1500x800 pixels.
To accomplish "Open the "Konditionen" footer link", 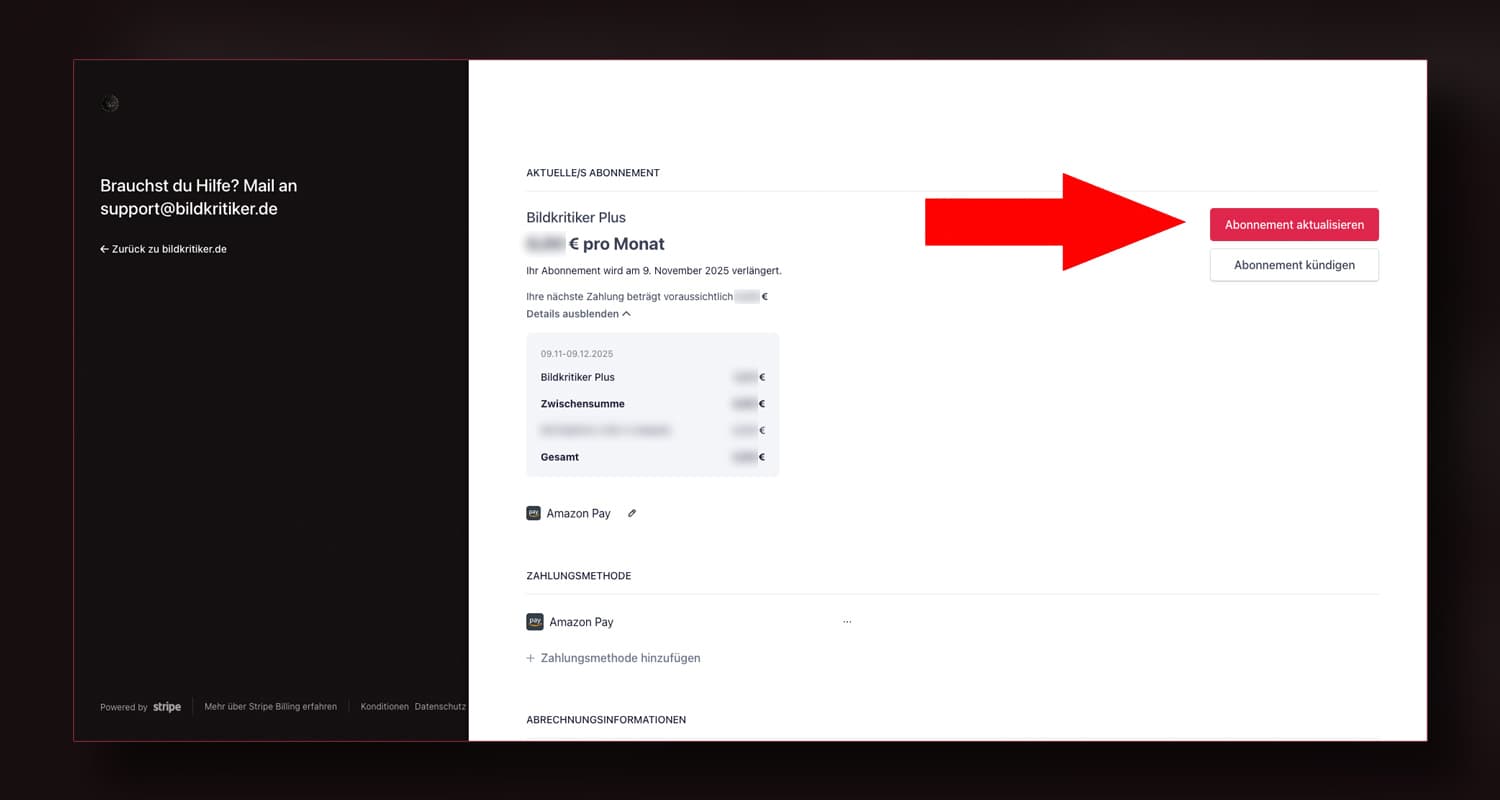I will pos(384,707).
